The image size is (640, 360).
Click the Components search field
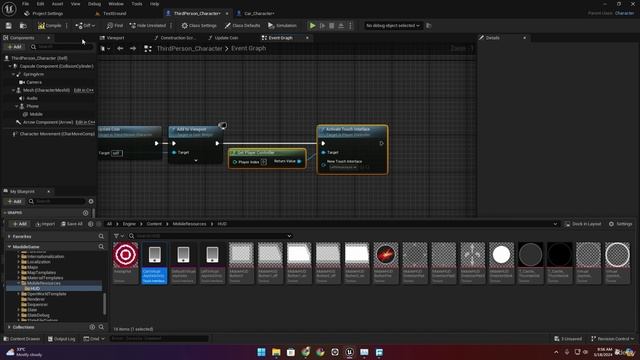pyautogui.click(x=61, y=47)
